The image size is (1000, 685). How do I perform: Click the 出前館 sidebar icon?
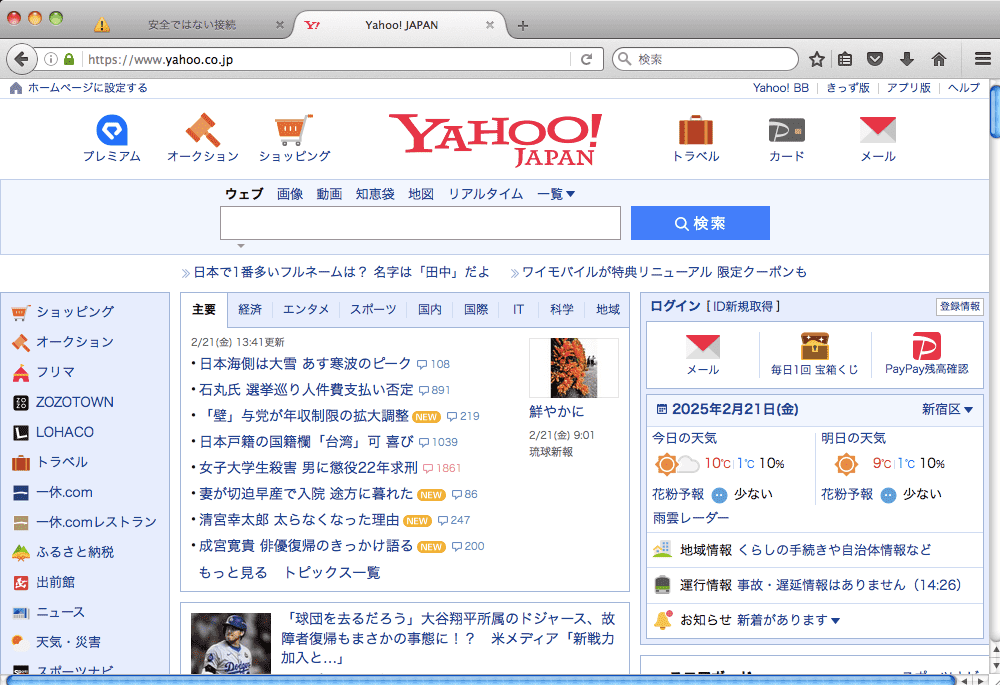(x=20, y=582)
